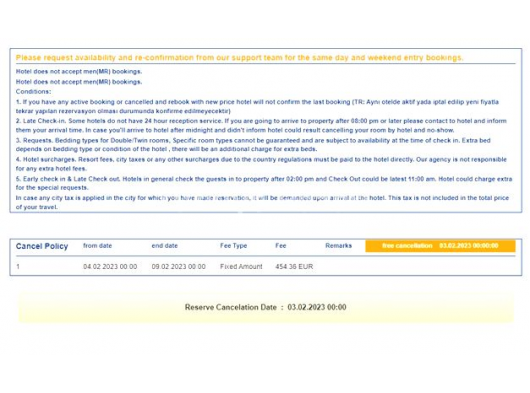
Task: Click the 'Fee' column header
Action: (281, 246)
